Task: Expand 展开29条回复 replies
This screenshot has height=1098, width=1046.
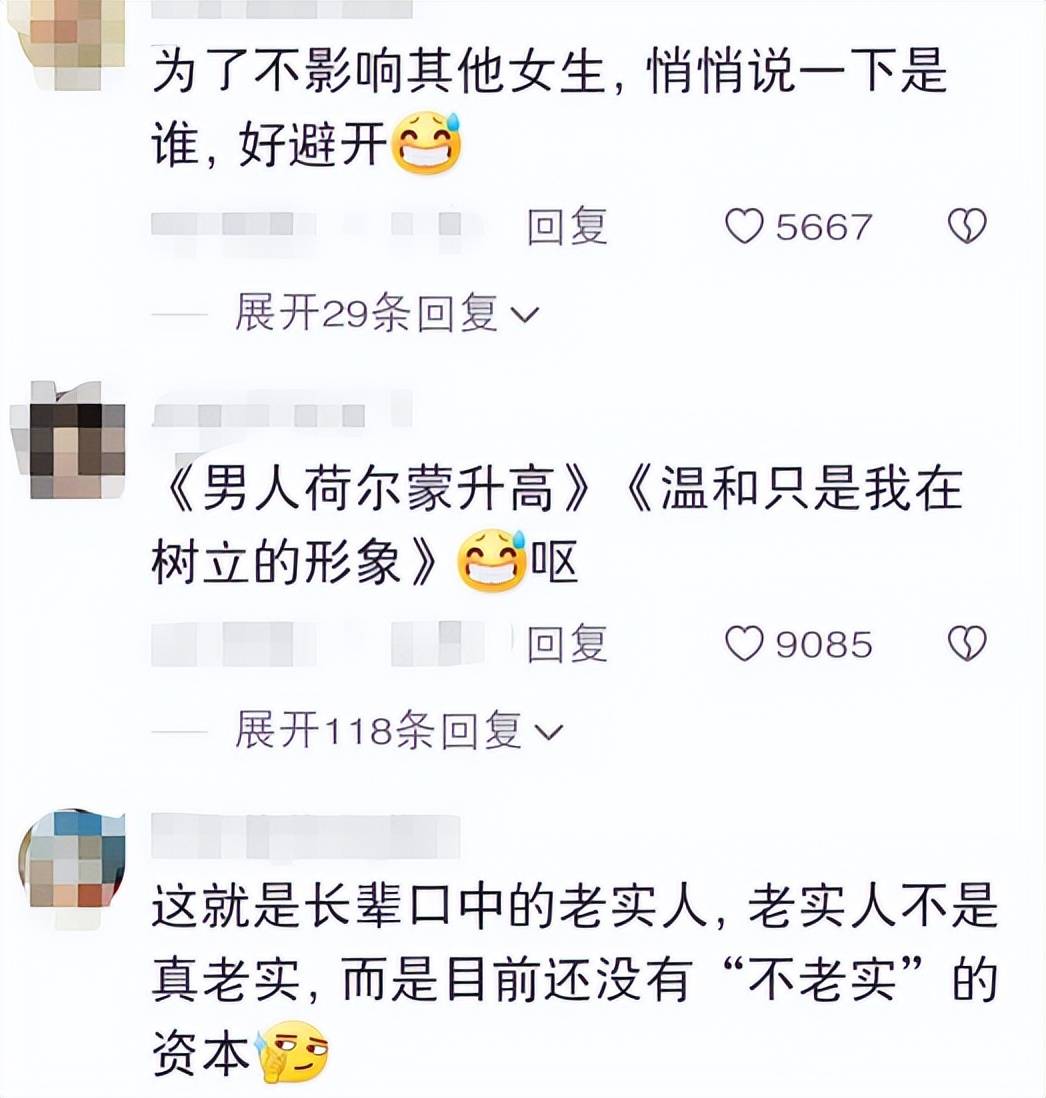Action: point(387,312)
